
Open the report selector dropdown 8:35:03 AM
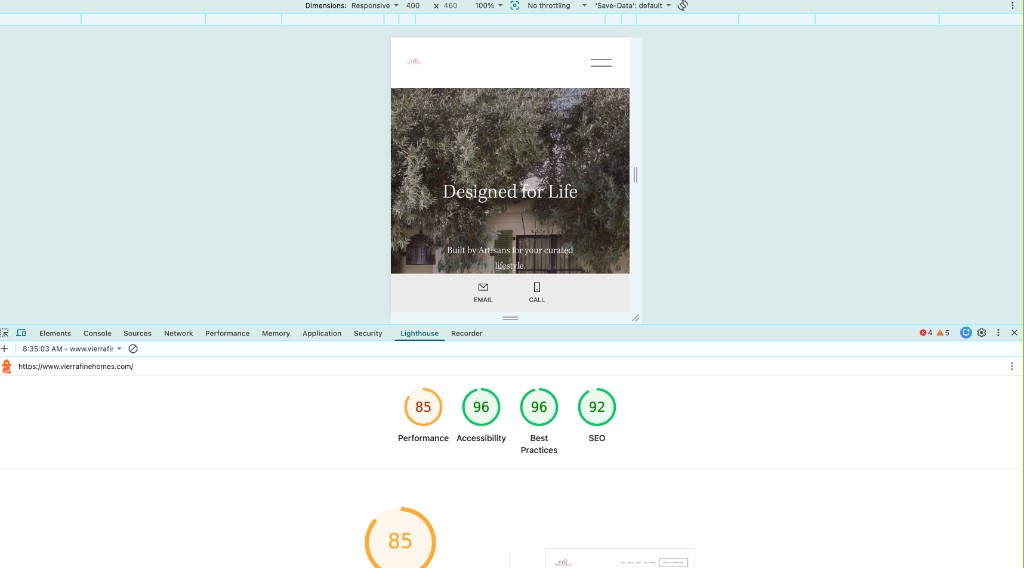[x=72, y=349]
